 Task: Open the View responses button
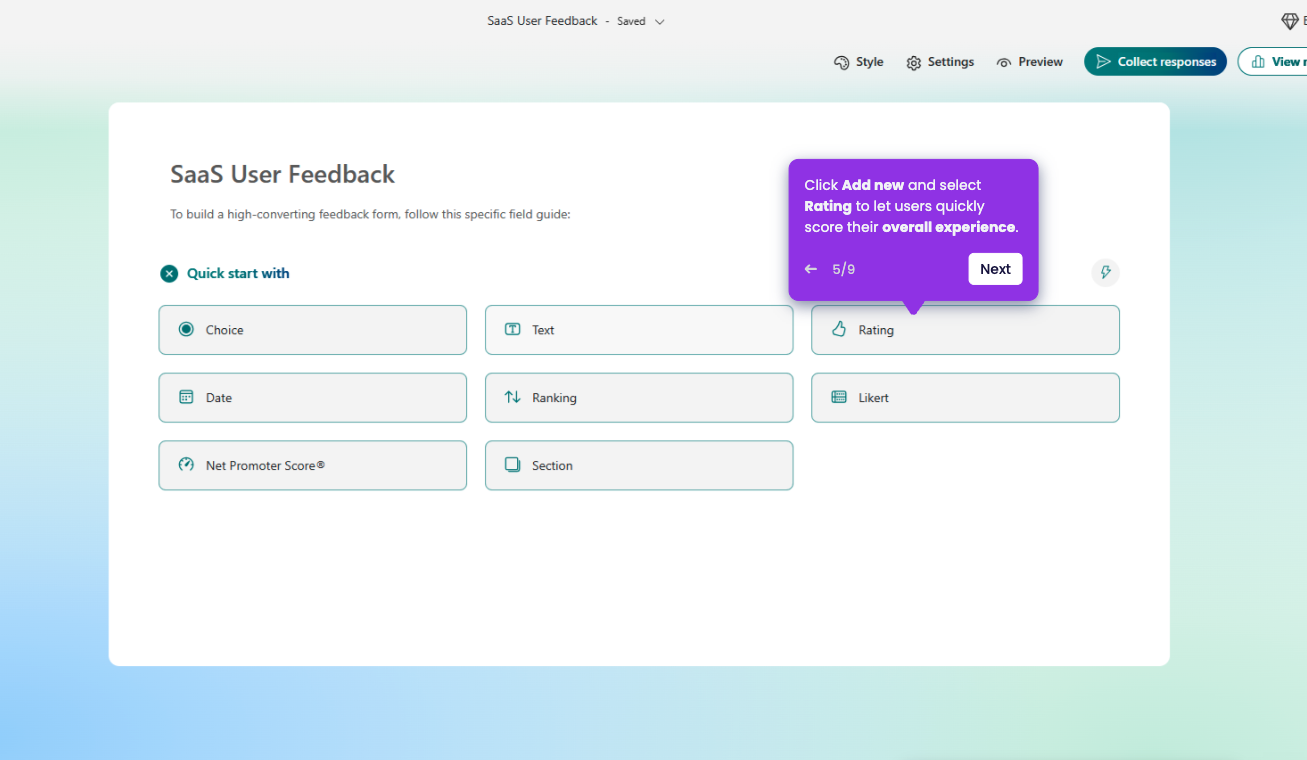point(1273,62)
